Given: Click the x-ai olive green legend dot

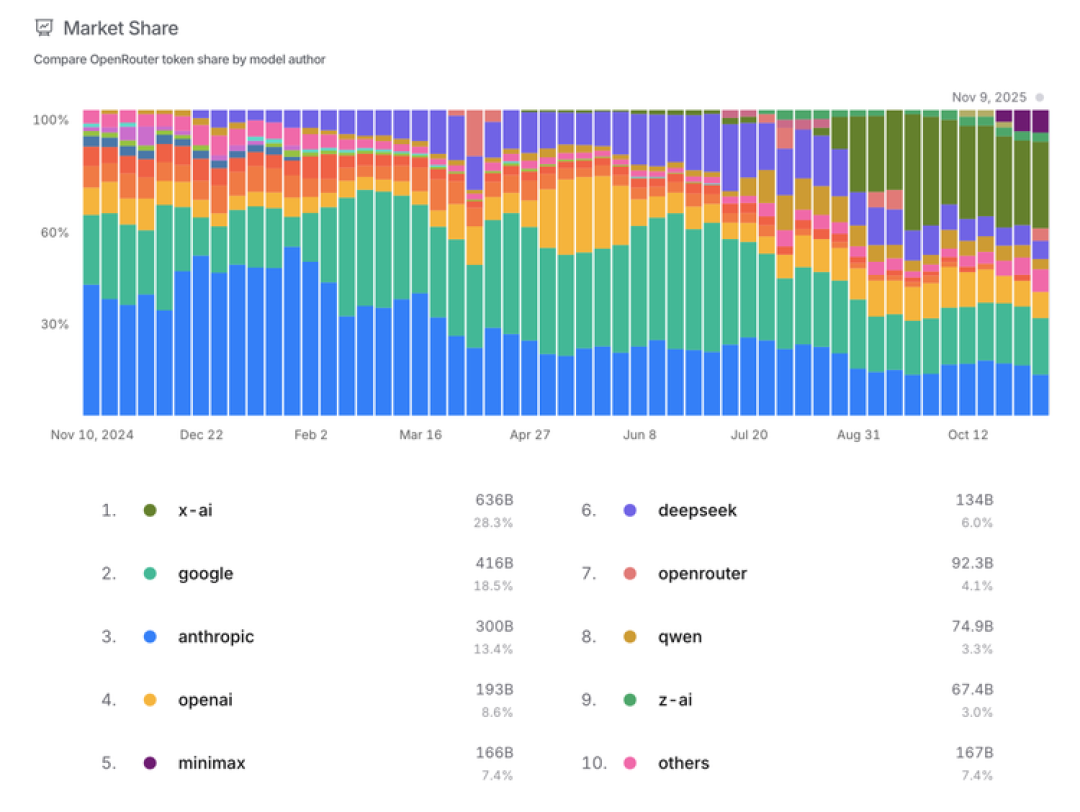Looking at the screenshot, I should coord(149,510).
